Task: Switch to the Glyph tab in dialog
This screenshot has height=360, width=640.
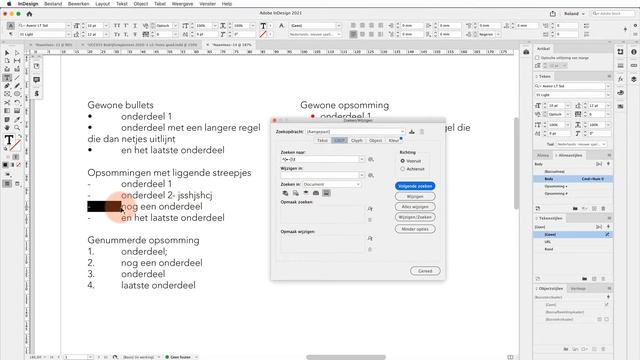Action: coord(357,140)
